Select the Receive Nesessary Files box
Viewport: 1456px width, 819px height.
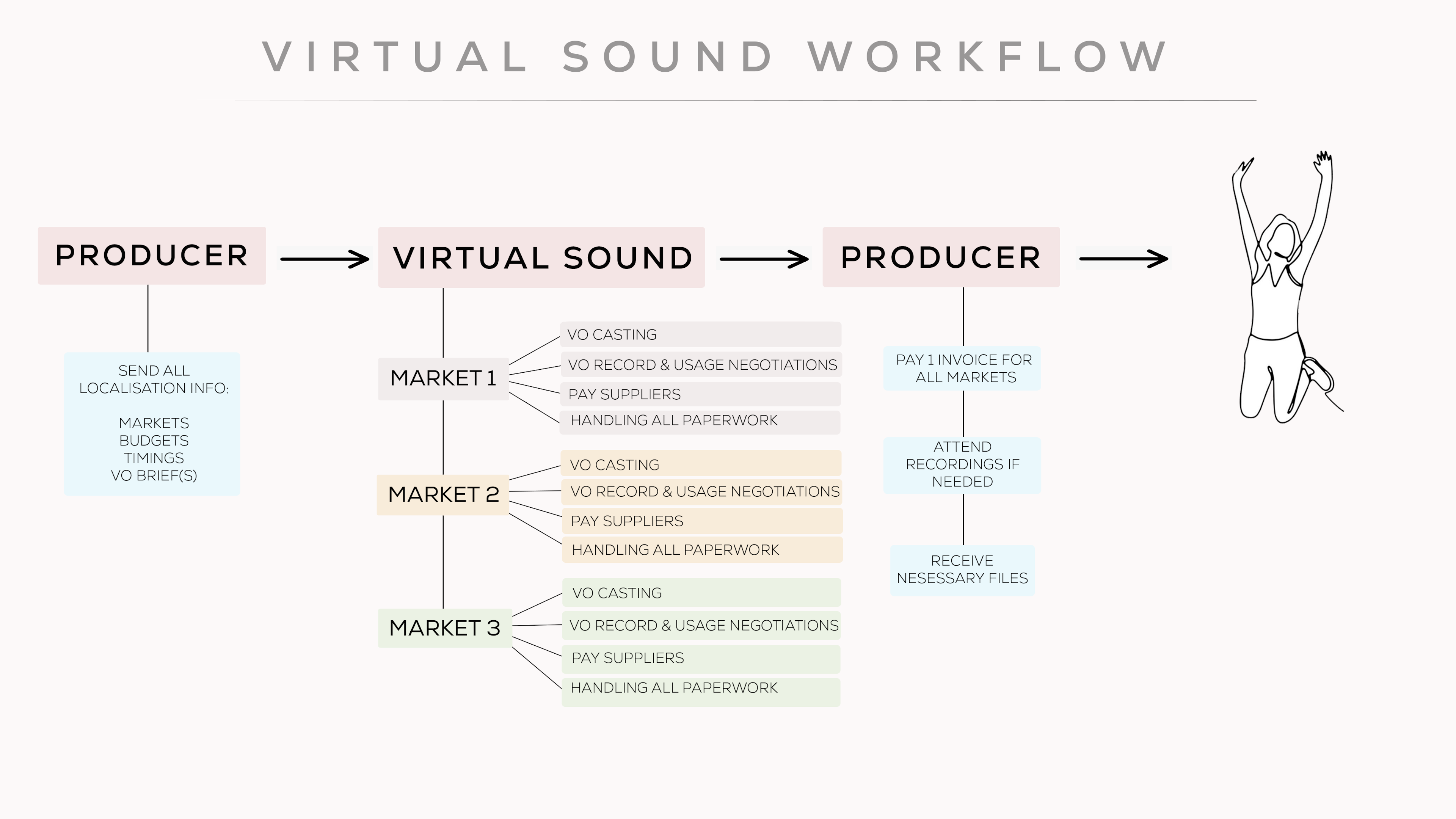(x=962, y=570)
